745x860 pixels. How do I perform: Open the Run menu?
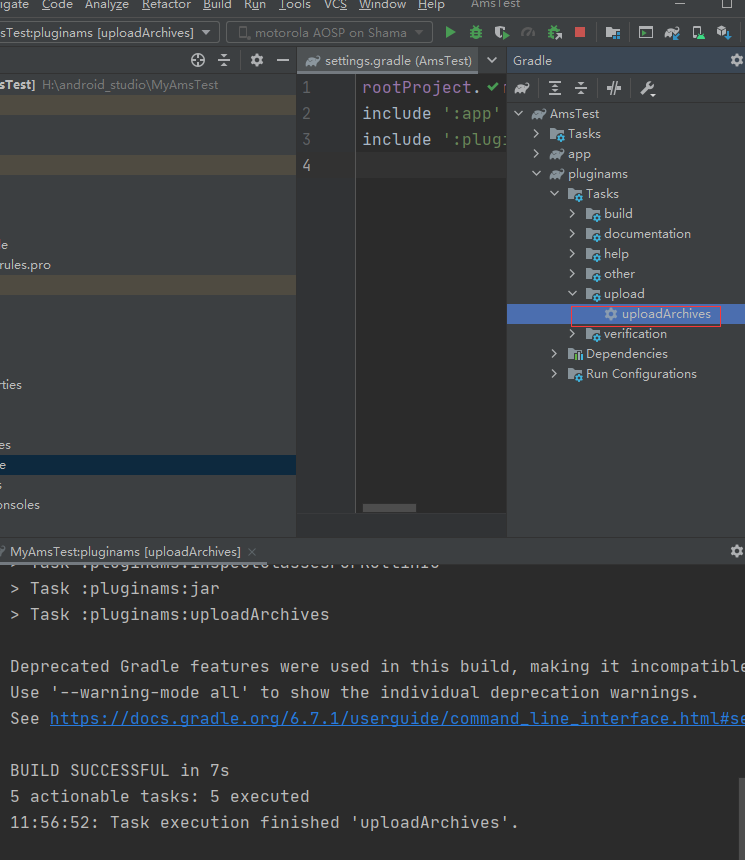coord(255,5)
